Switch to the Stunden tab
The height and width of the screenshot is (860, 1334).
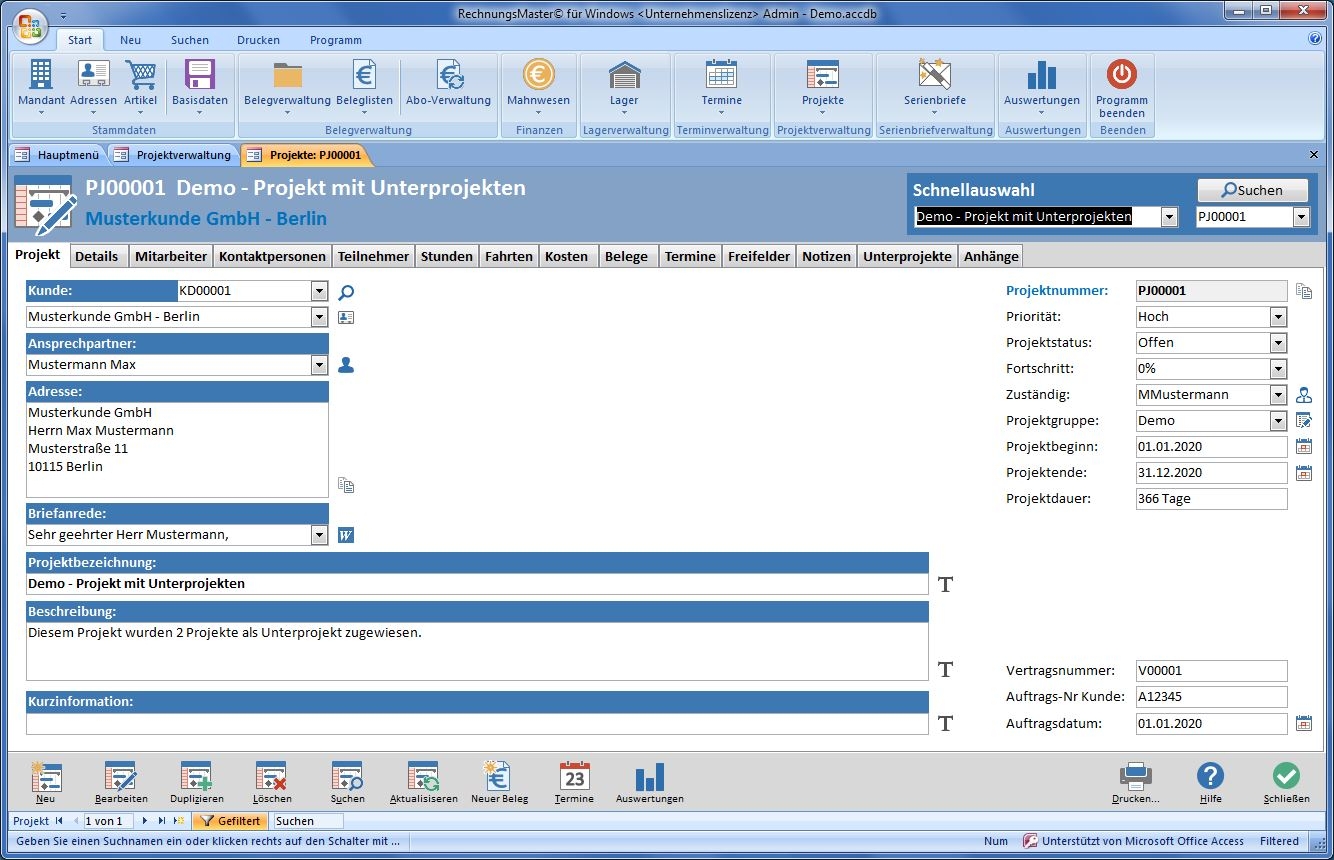point(447,256)
